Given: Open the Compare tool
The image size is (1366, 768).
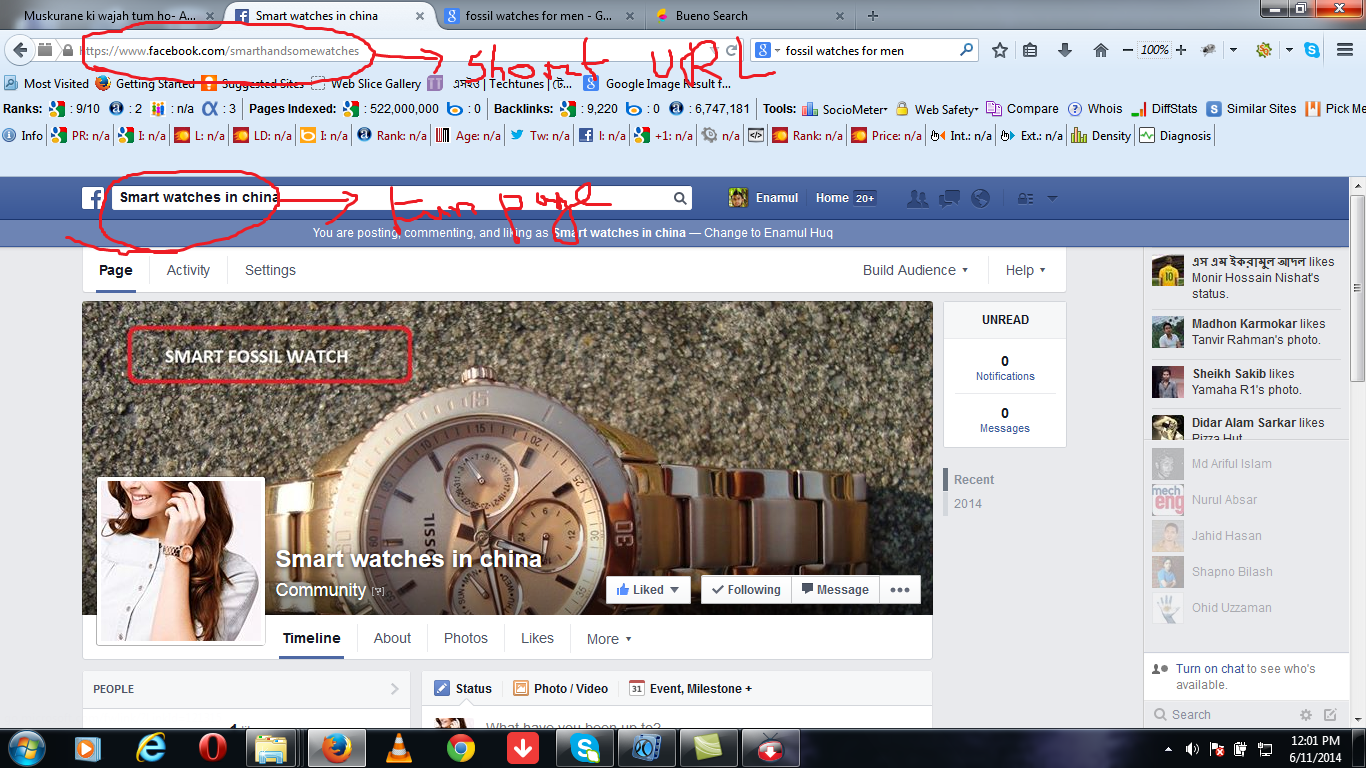Looking at the screenshot, I should (1022, 109).
